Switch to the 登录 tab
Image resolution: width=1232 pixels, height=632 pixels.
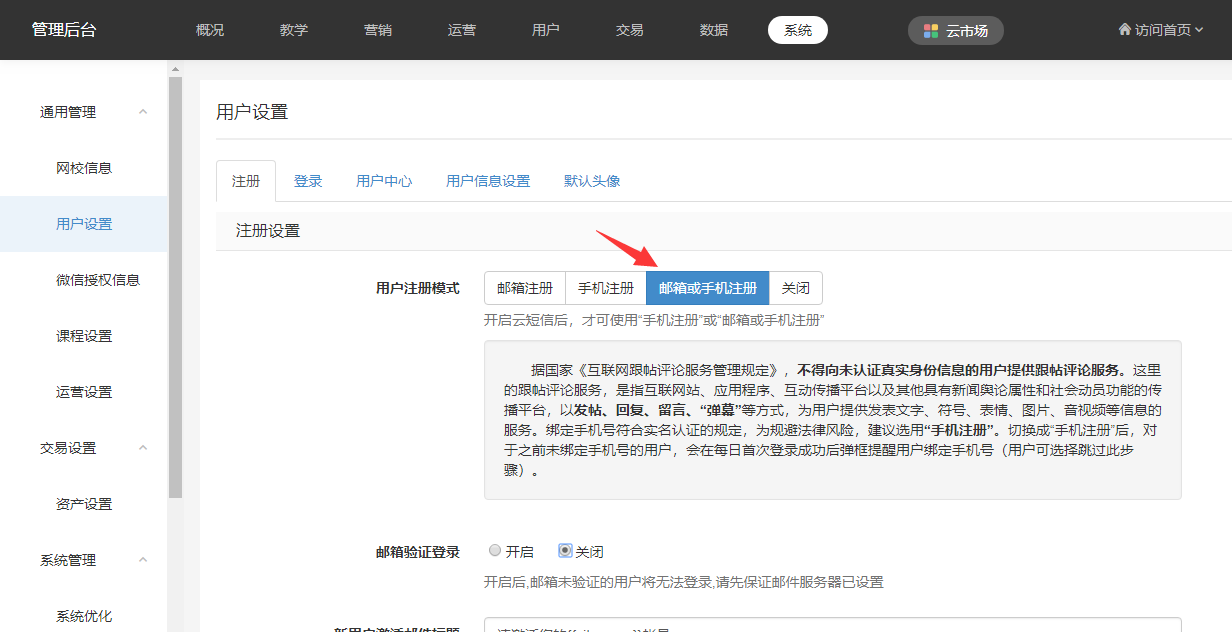[x=308, y=181]
